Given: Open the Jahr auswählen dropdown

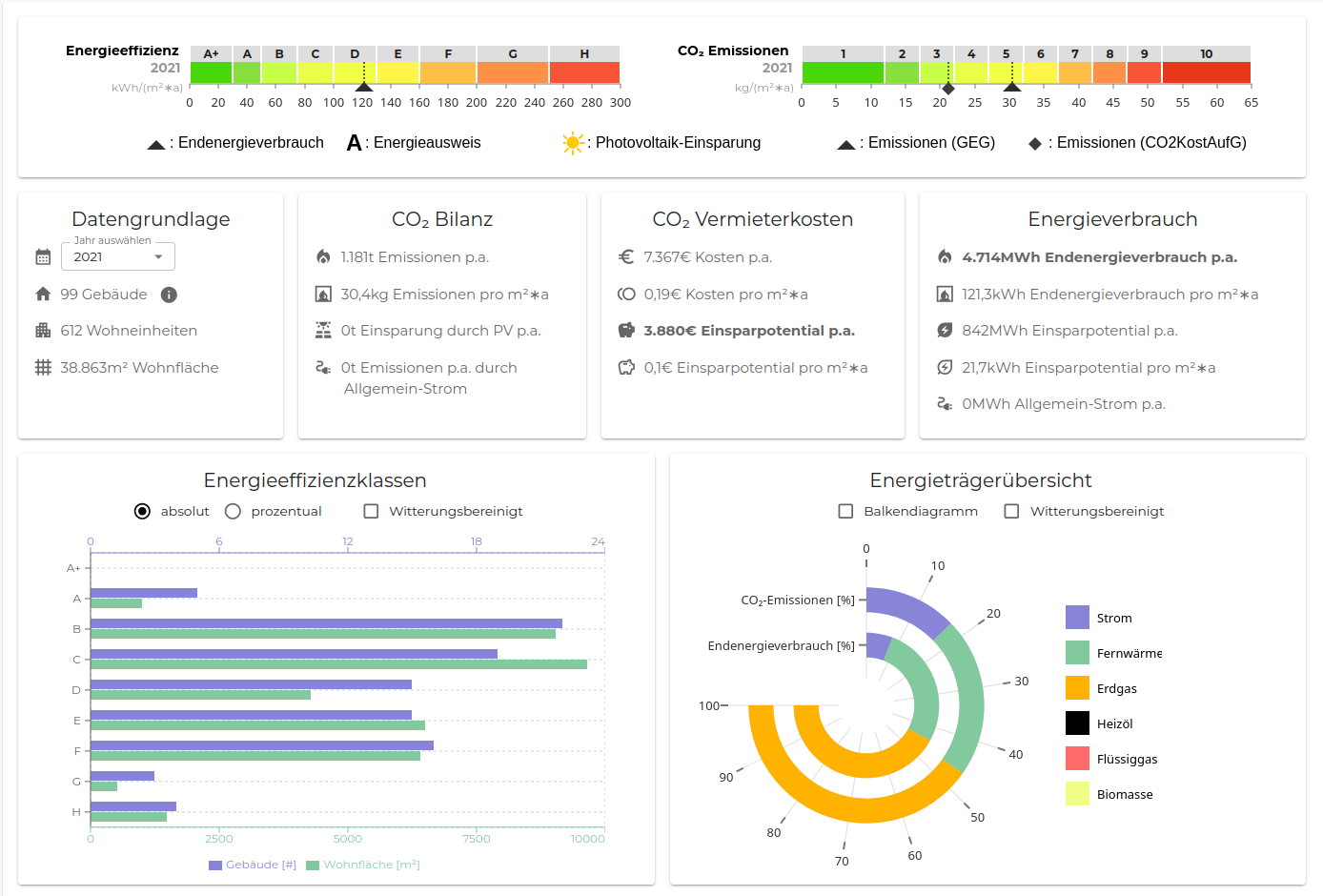Looking at the screenshot, I should click(118, 257).
